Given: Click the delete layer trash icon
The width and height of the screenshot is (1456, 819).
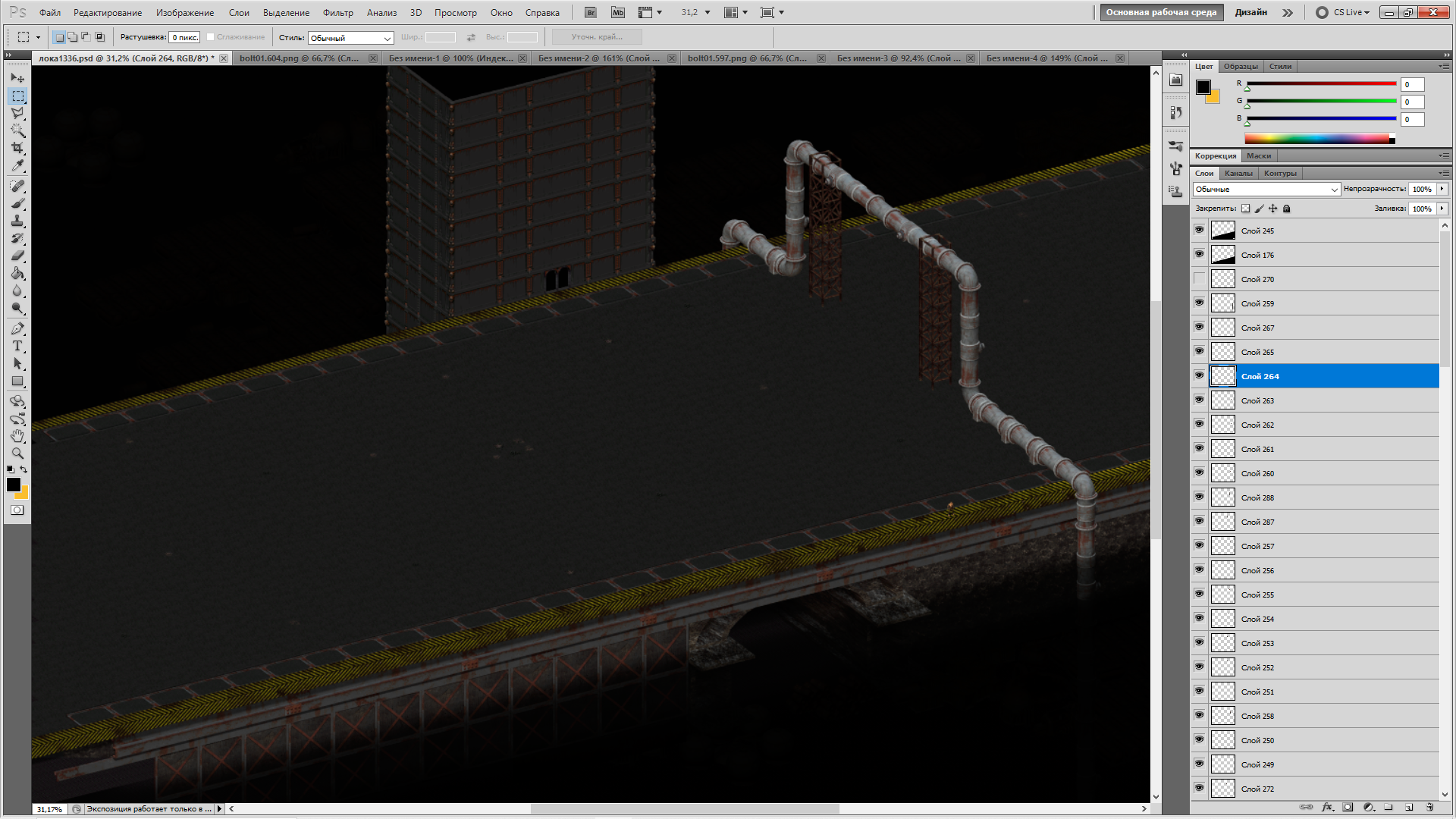Looking at the screenshot, I should (x=1429, y=807).
